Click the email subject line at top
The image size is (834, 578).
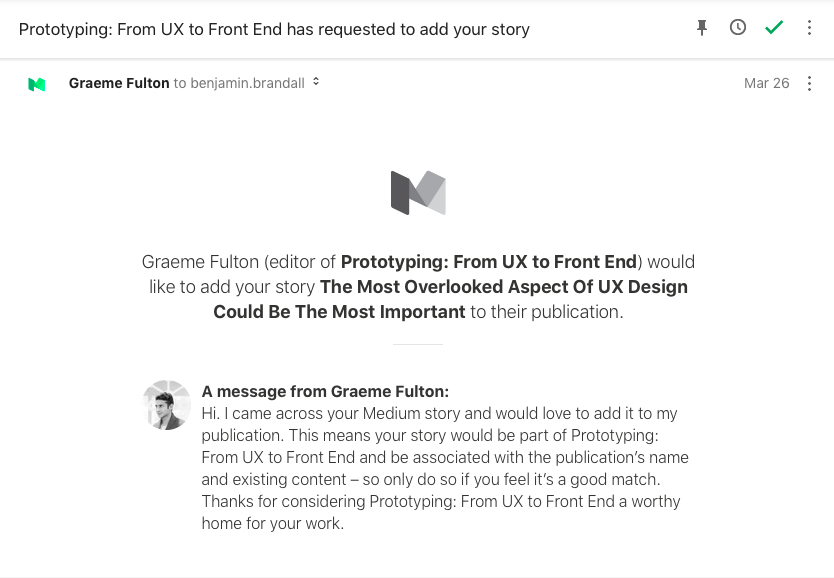click(274, 29)
